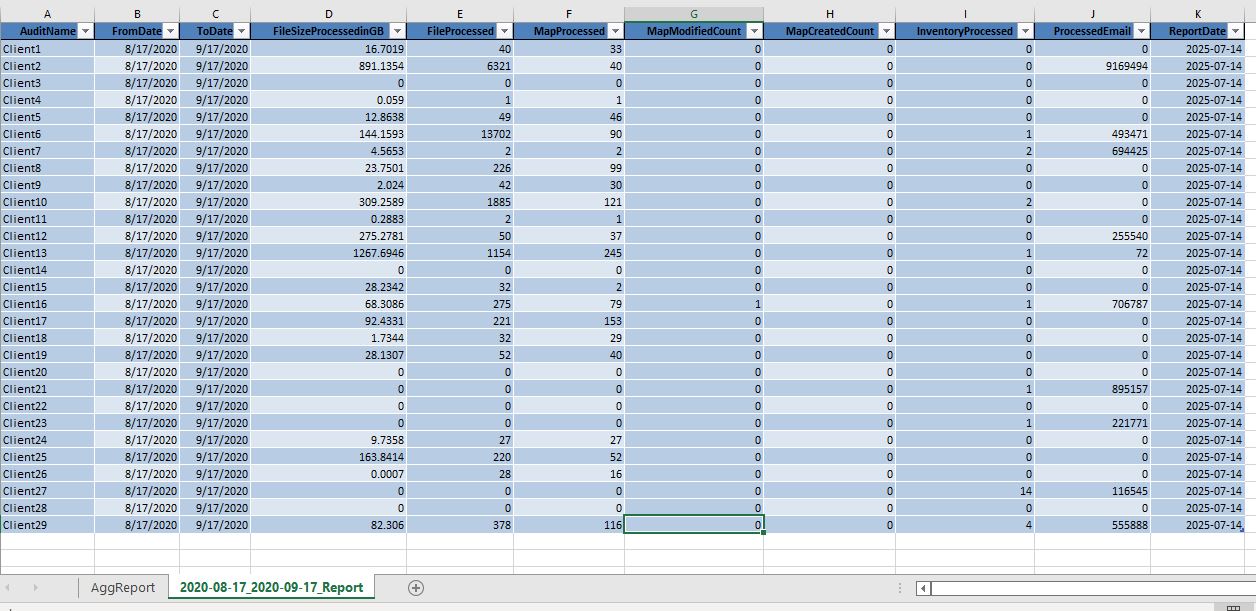Click the tab bar split handle dots
Screen dimensions: 1256x611
pos(900,589)
